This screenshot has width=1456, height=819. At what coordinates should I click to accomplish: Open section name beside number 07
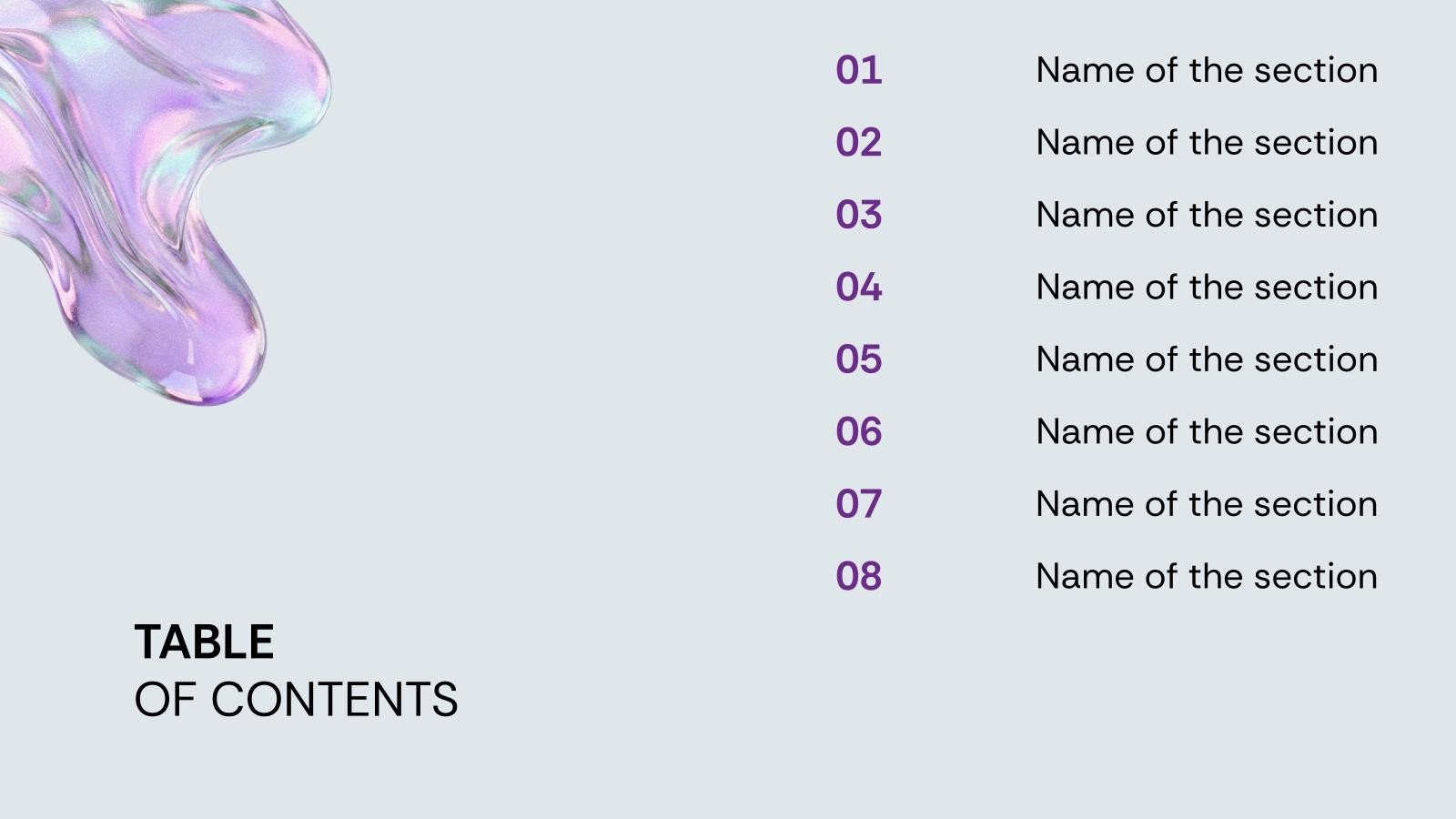pos(1206,504)
